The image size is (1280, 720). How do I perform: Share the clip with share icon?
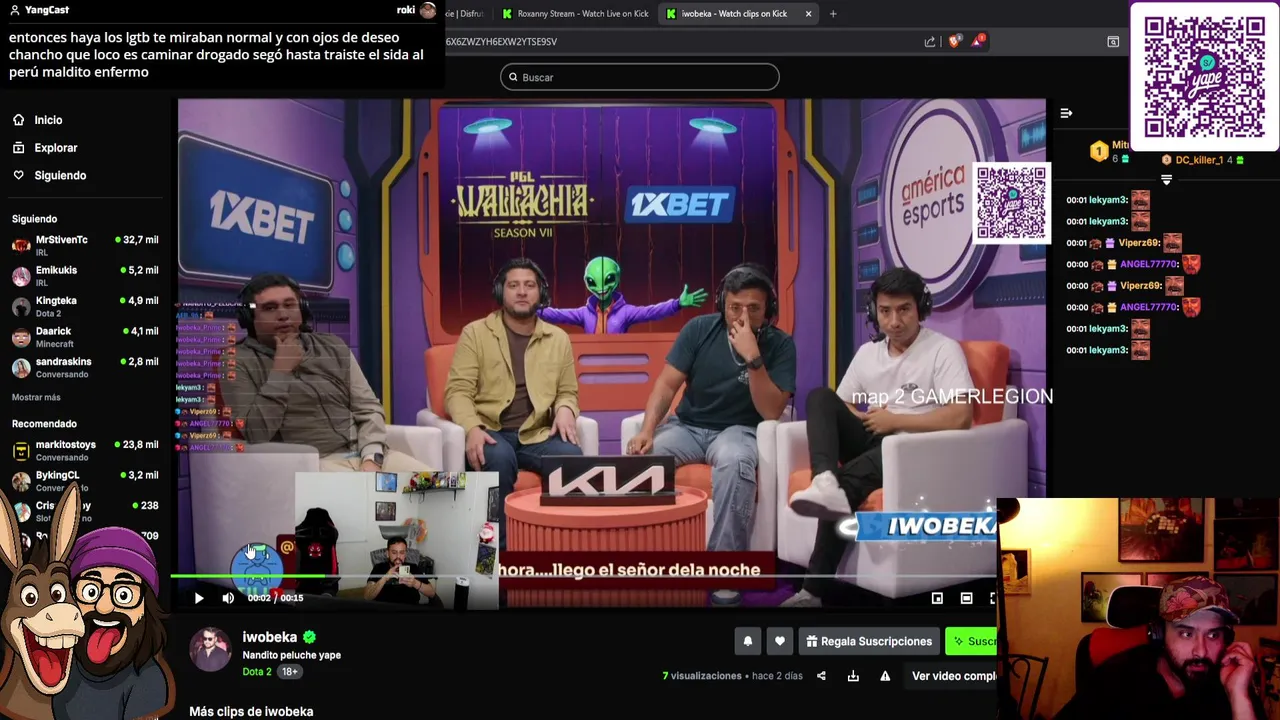pyautogui.click(x=821, y=676)
